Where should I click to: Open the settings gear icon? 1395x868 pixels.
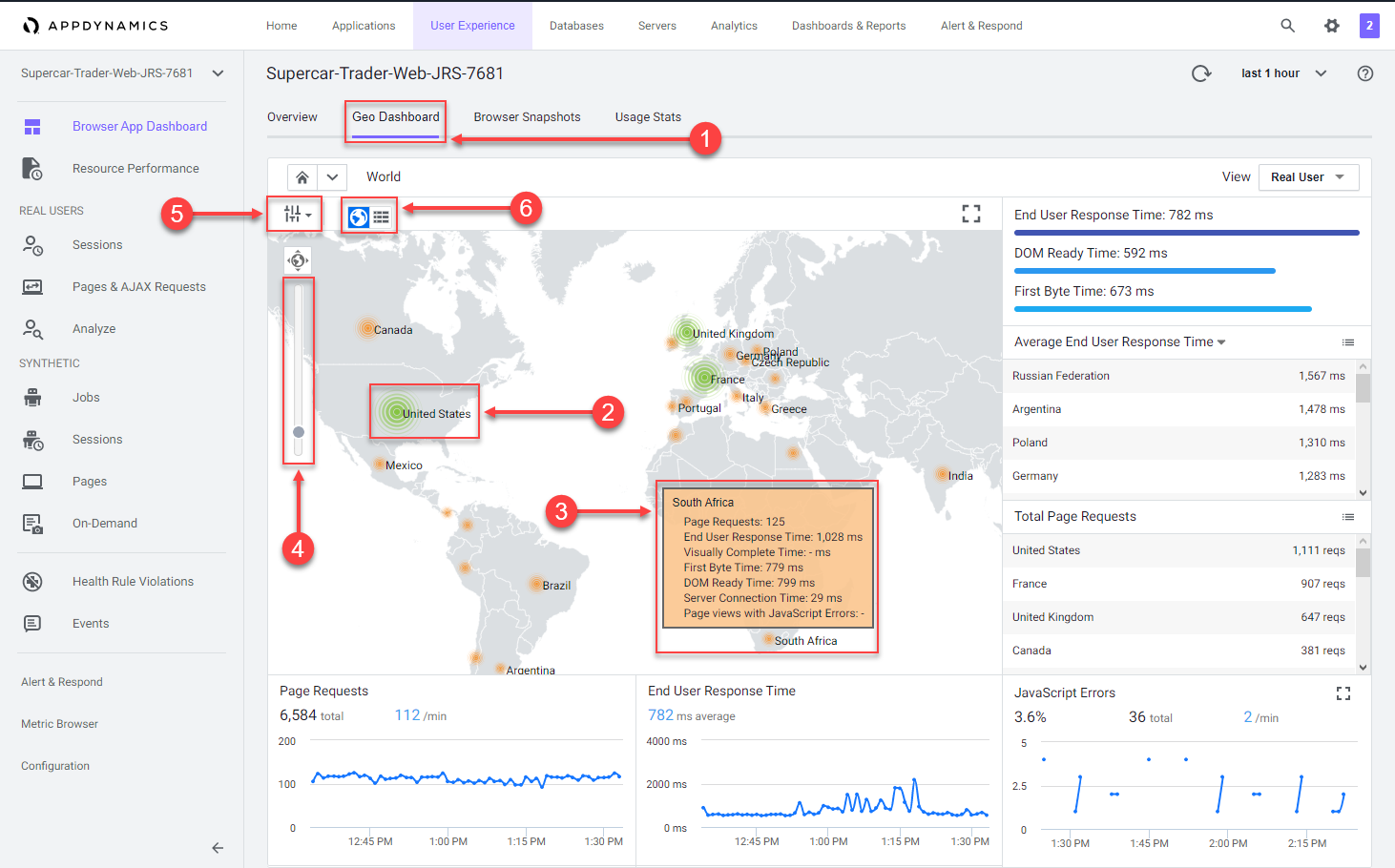1332,26
